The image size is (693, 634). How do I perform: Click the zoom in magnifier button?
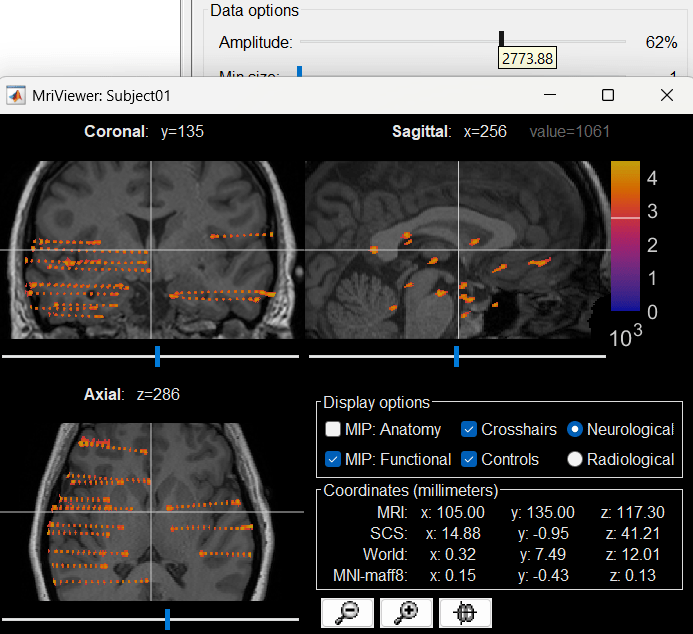coord(406,612)
